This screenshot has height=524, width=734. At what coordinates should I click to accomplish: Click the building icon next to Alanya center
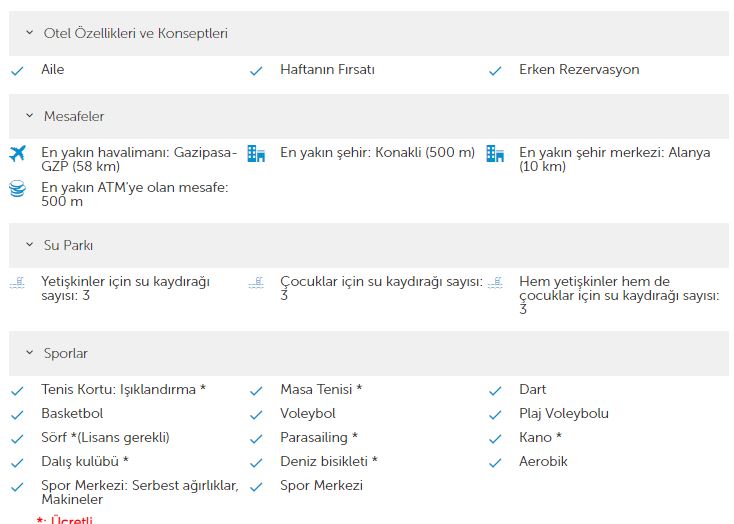(x=495, y=154)
